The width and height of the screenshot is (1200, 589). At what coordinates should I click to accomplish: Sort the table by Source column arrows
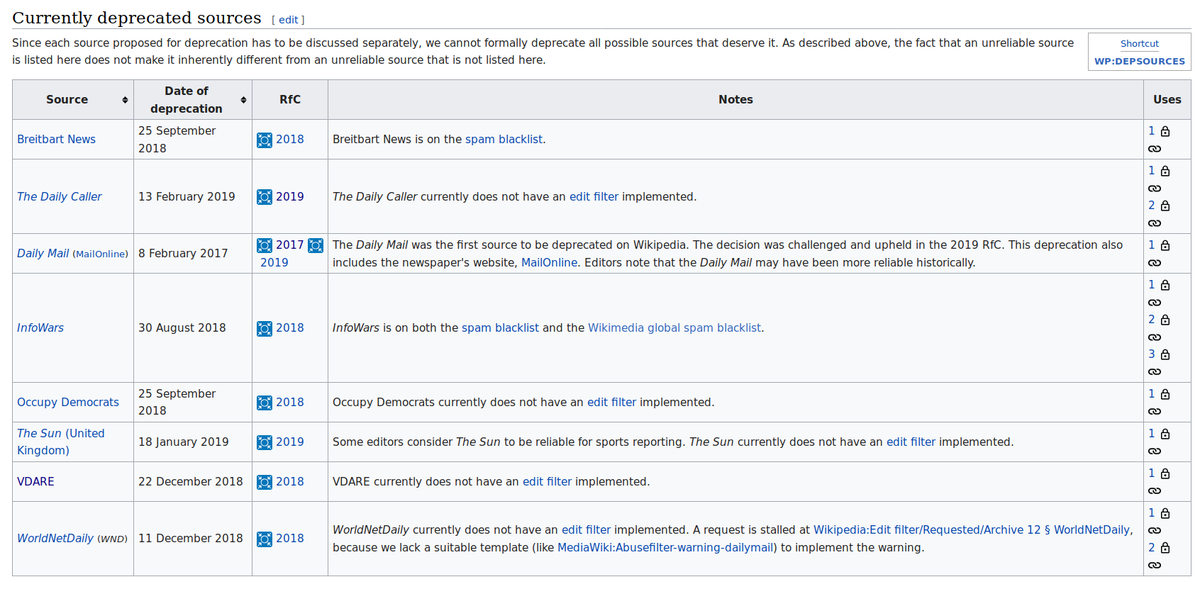point(125,100)
